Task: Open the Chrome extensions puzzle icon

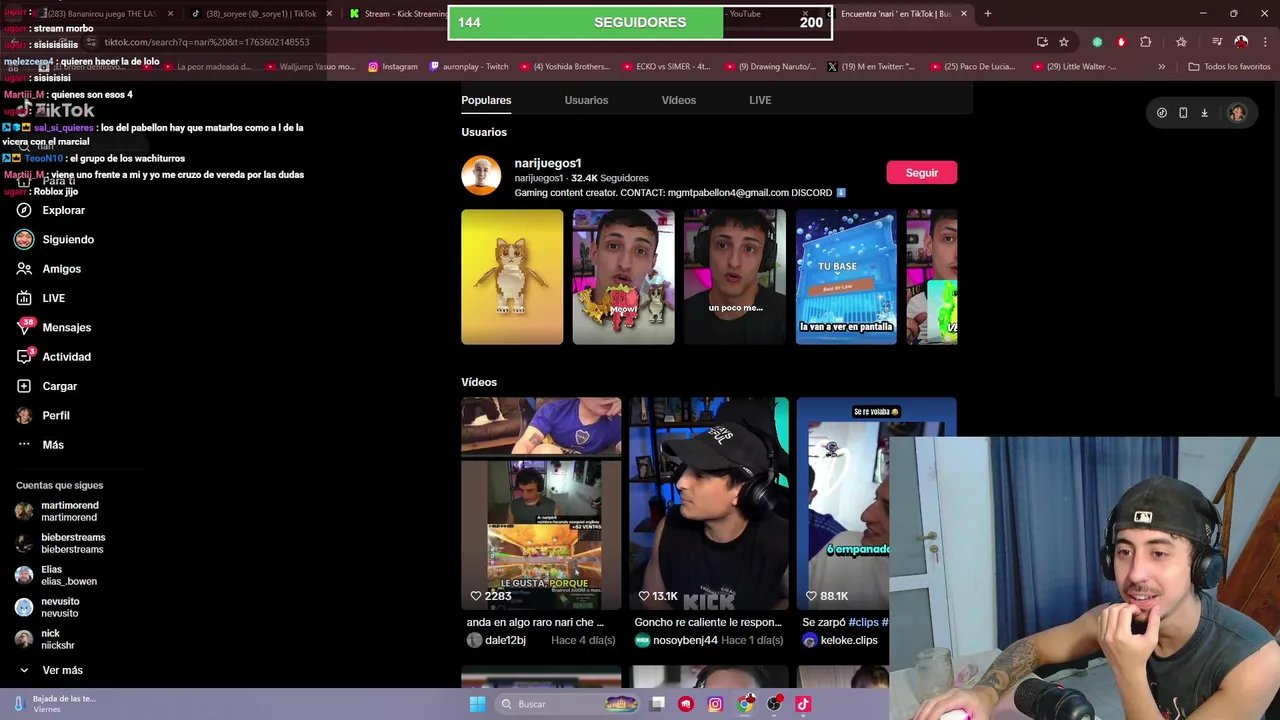Action: pyautogui.click(x=1146, y=42)
